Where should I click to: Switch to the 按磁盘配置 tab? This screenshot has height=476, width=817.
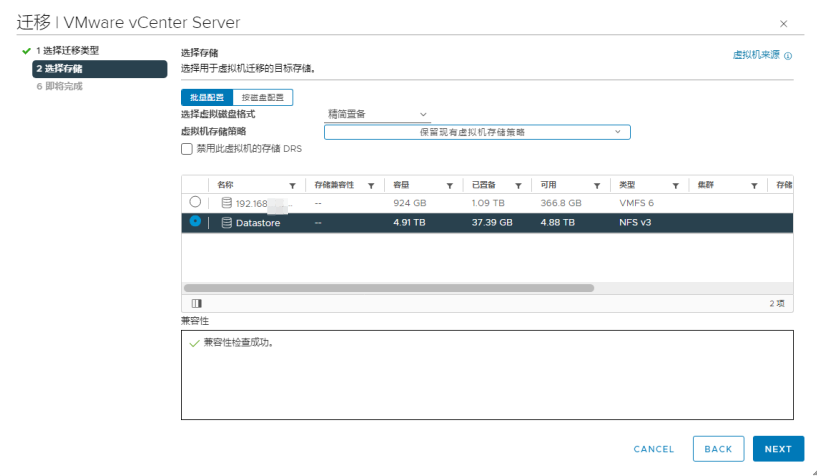click(x=263, y=97)
